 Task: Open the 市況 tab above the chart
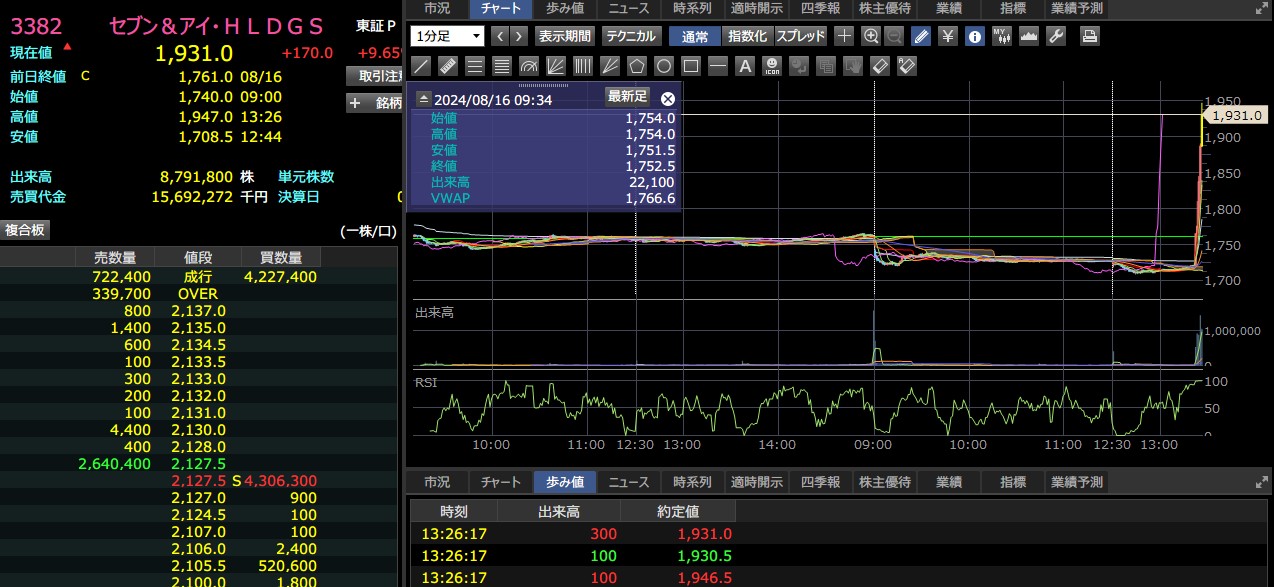(x=437, y=8)
